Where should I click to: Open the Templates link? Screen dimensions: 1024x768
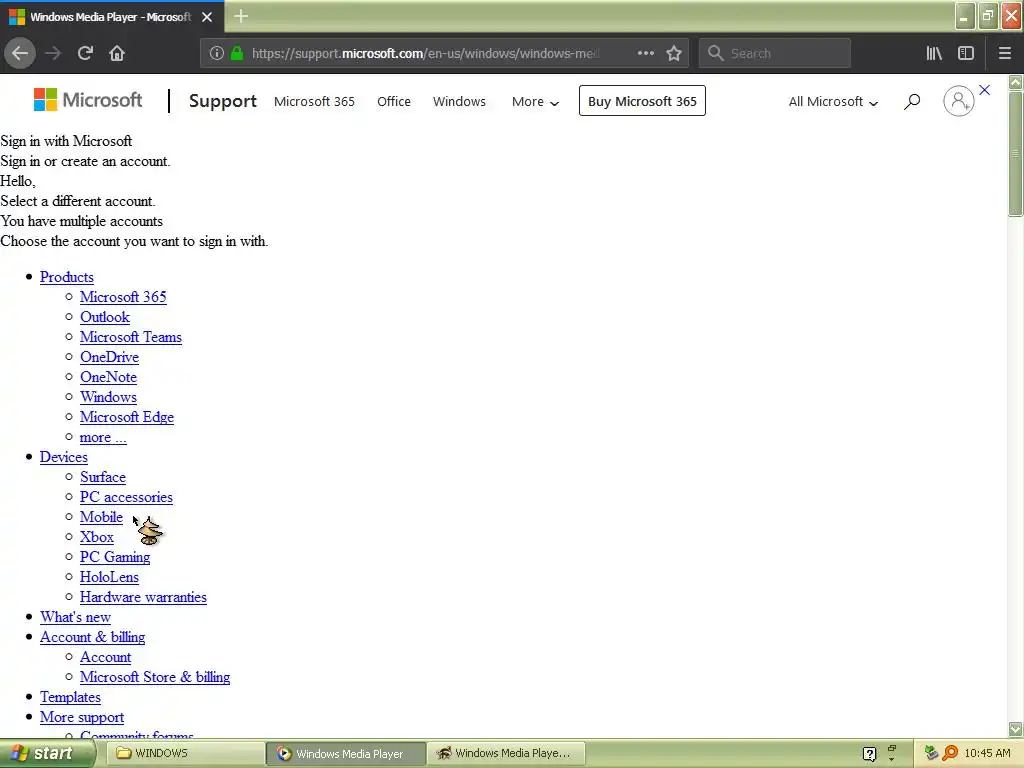click(x=70, y=697)
